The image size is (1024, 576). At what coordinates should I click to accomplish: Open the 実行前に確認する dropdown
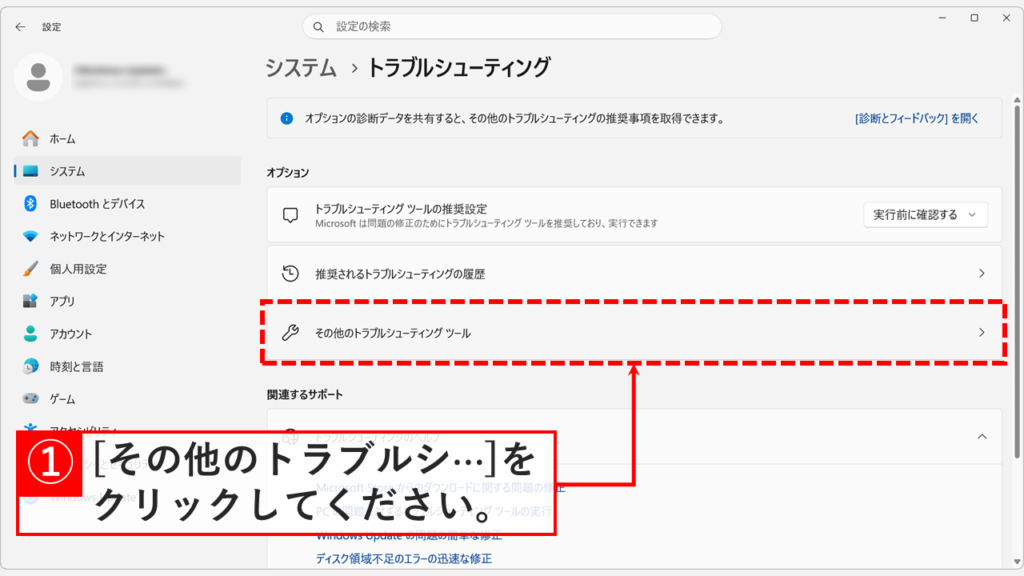click(925, 214)
